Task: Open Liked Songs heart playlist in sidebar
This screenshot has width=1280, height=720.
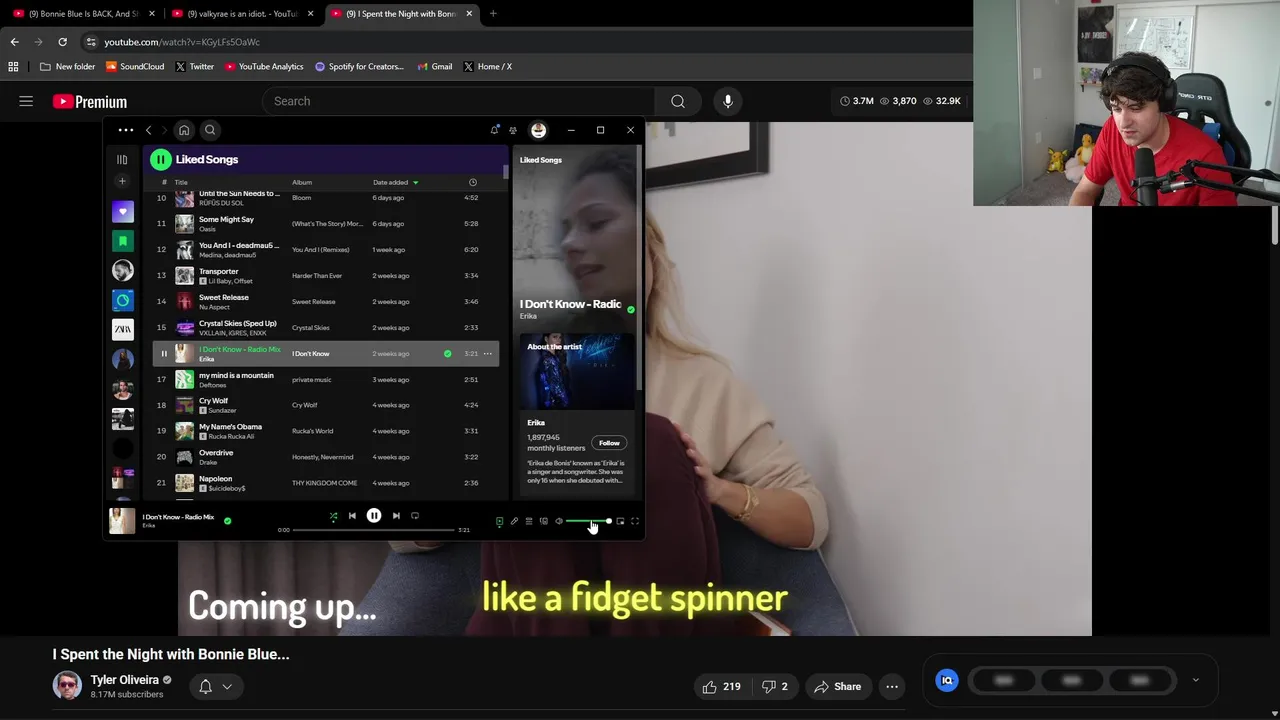Action: click(123, 211)
